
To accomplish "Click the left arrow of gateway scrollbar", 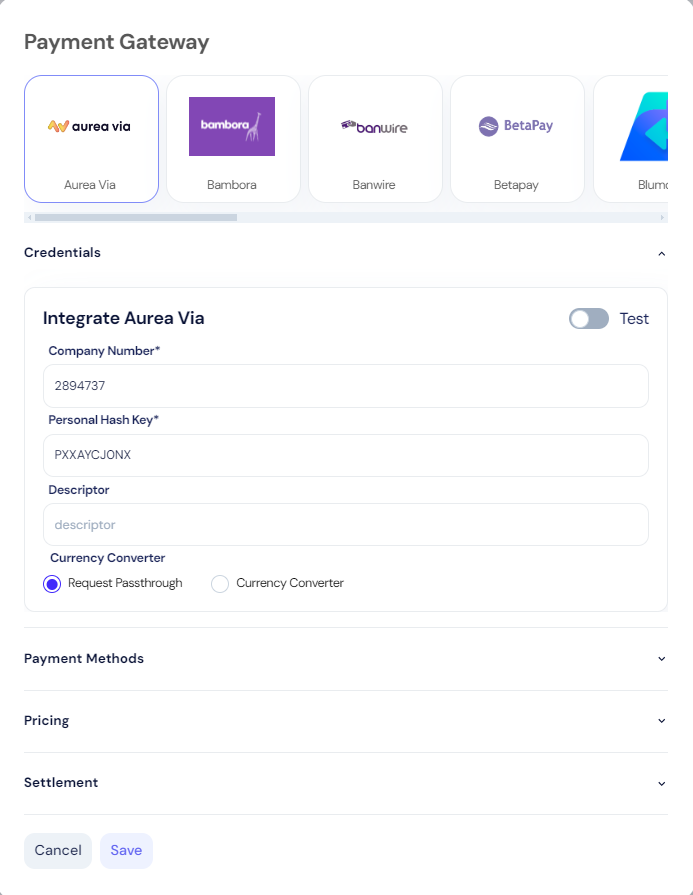I will click(30, 217).
